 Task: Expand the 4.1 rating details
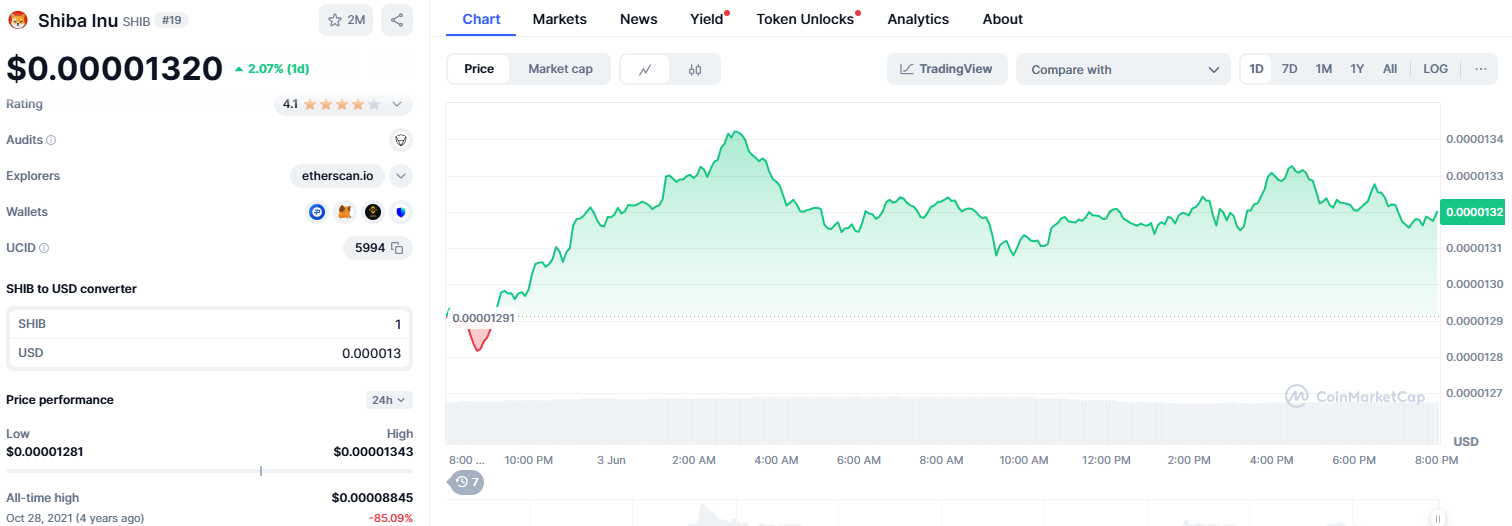[x=397, y=104]
